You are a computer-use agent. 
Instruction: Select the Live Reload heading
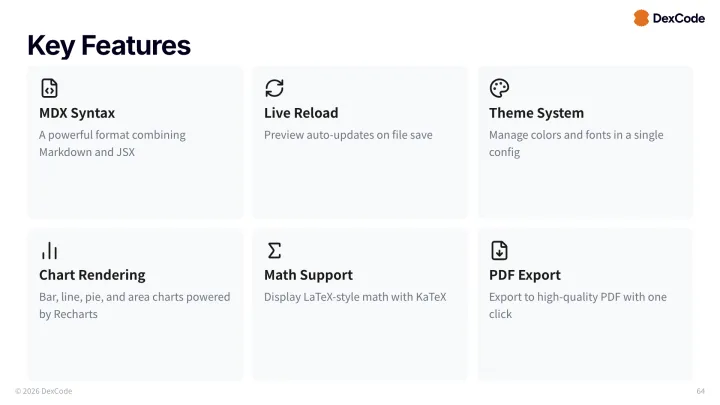301,113
